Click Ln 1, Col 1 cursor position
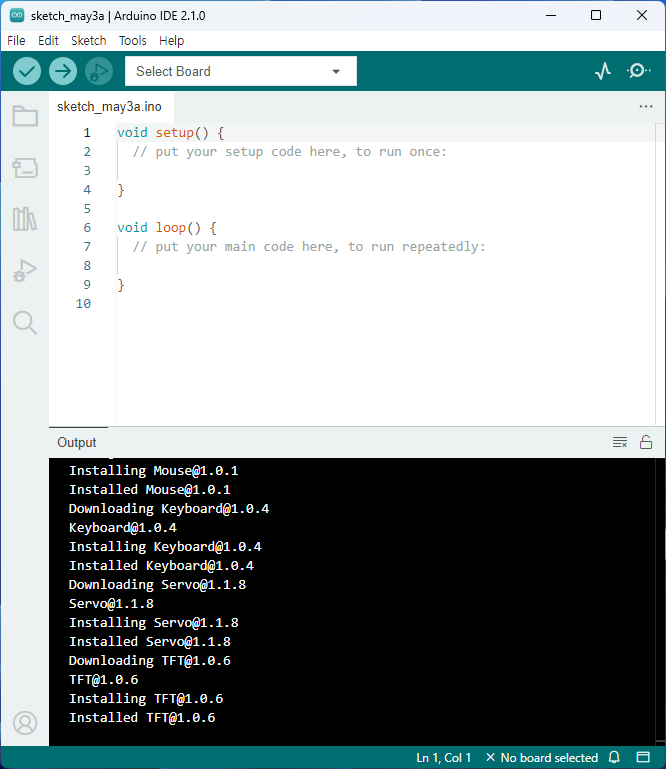 pyautogui.click(x=444, y=758)
